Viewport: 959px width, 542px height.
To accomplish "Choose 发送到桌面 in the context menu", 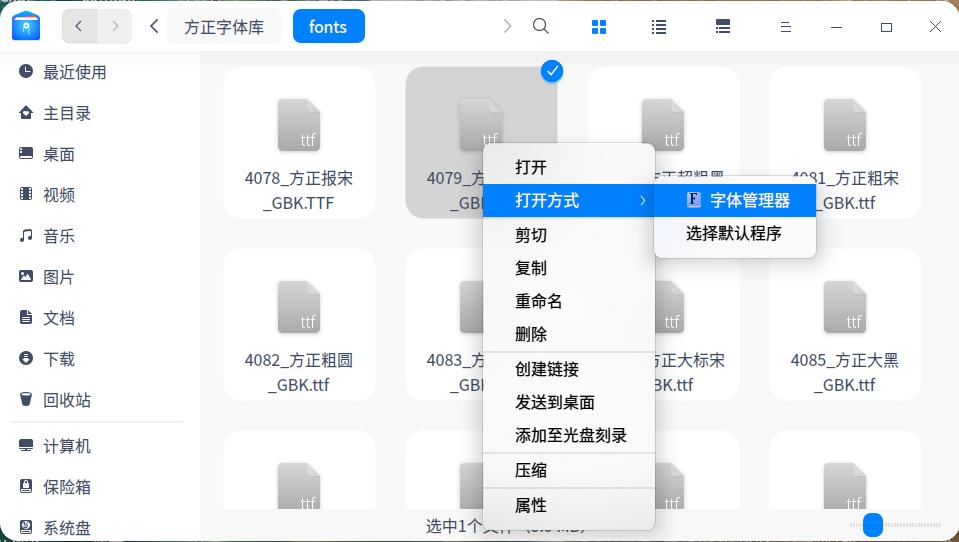I will pos(569,402).
